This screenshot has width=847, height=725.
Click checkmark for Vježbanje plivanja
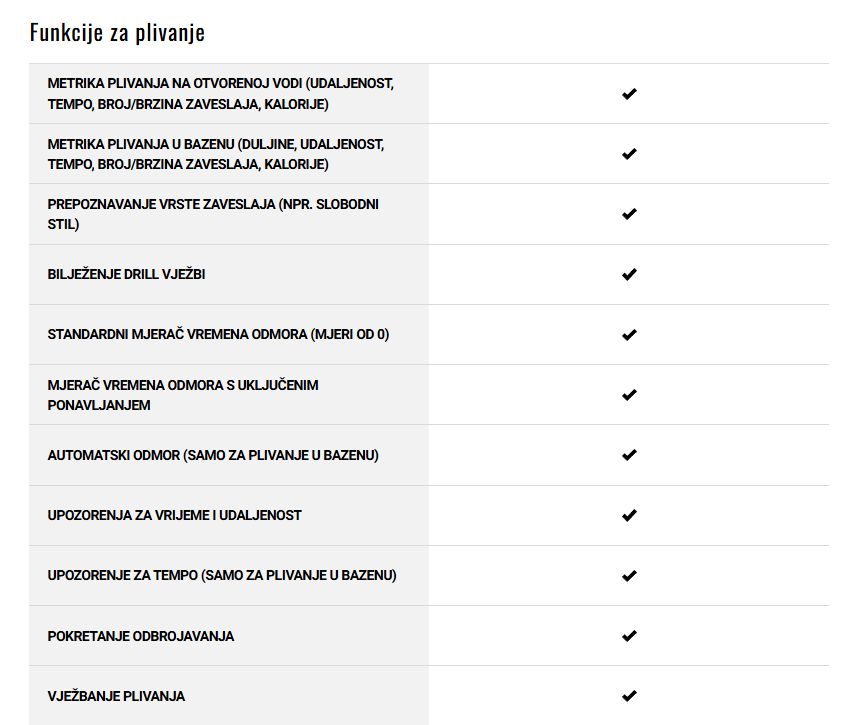(x=629, y=696)
